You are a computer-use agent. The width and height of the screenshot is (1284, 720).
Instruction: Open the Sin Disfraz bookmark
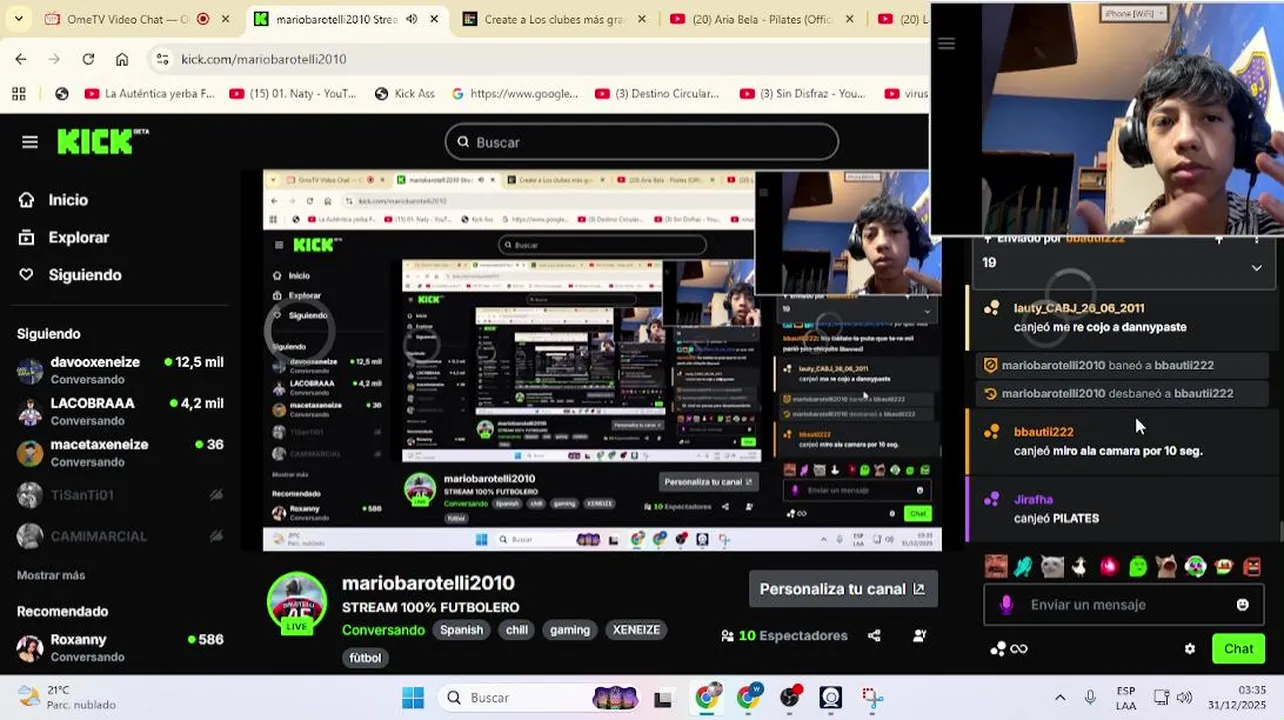pos(803,94)
